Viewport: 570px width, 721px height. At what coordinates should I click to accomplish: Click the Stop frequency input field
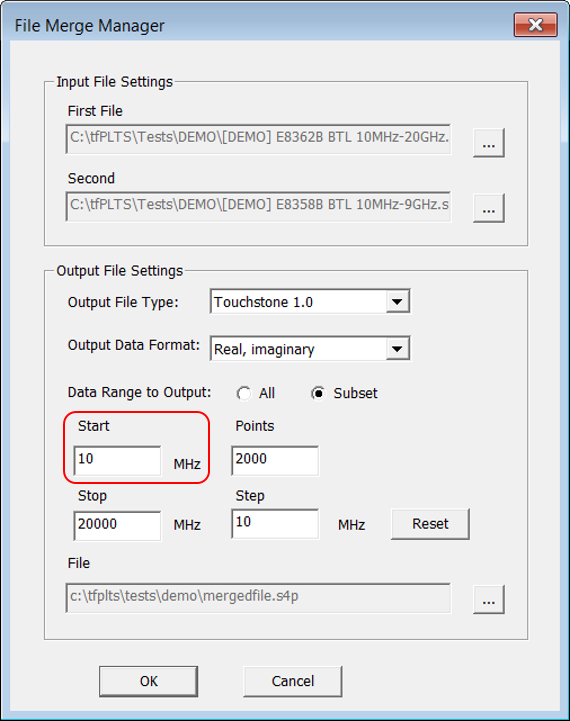click(x=117, y=526)
